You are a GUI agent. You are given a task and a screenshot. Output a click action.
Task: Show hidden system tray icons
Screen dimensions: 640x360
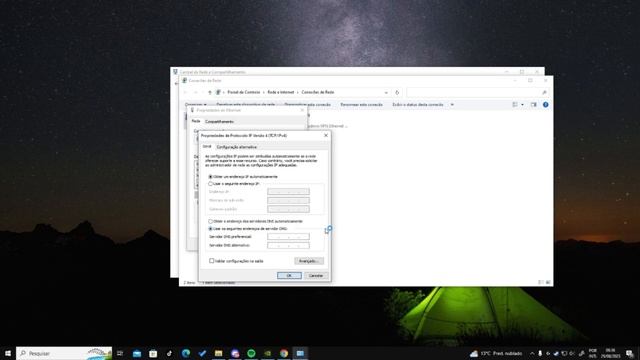[x=532, y=353]
